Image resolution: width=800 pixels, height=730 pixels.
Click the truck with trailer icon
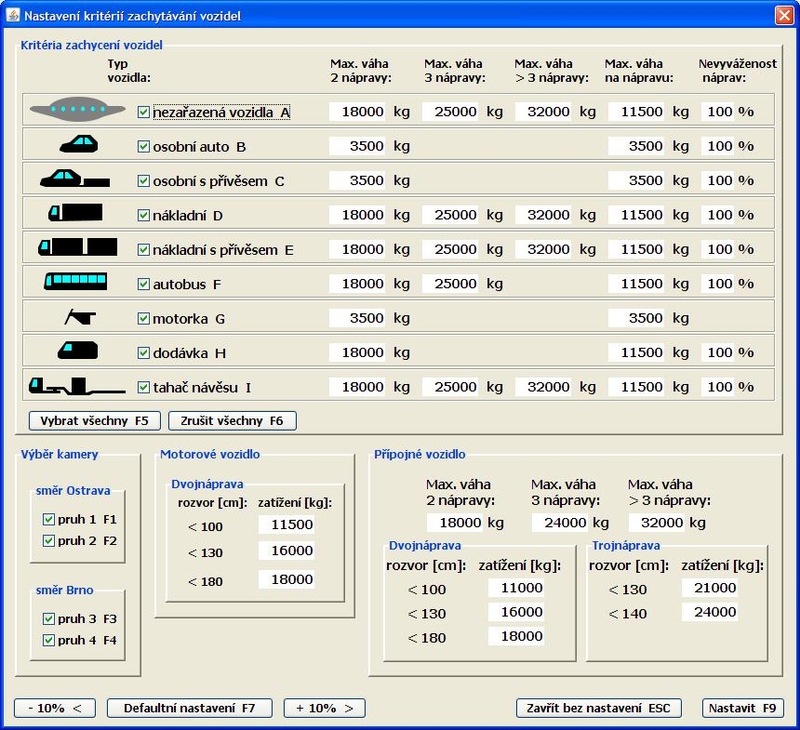click(x=76, y=248)
